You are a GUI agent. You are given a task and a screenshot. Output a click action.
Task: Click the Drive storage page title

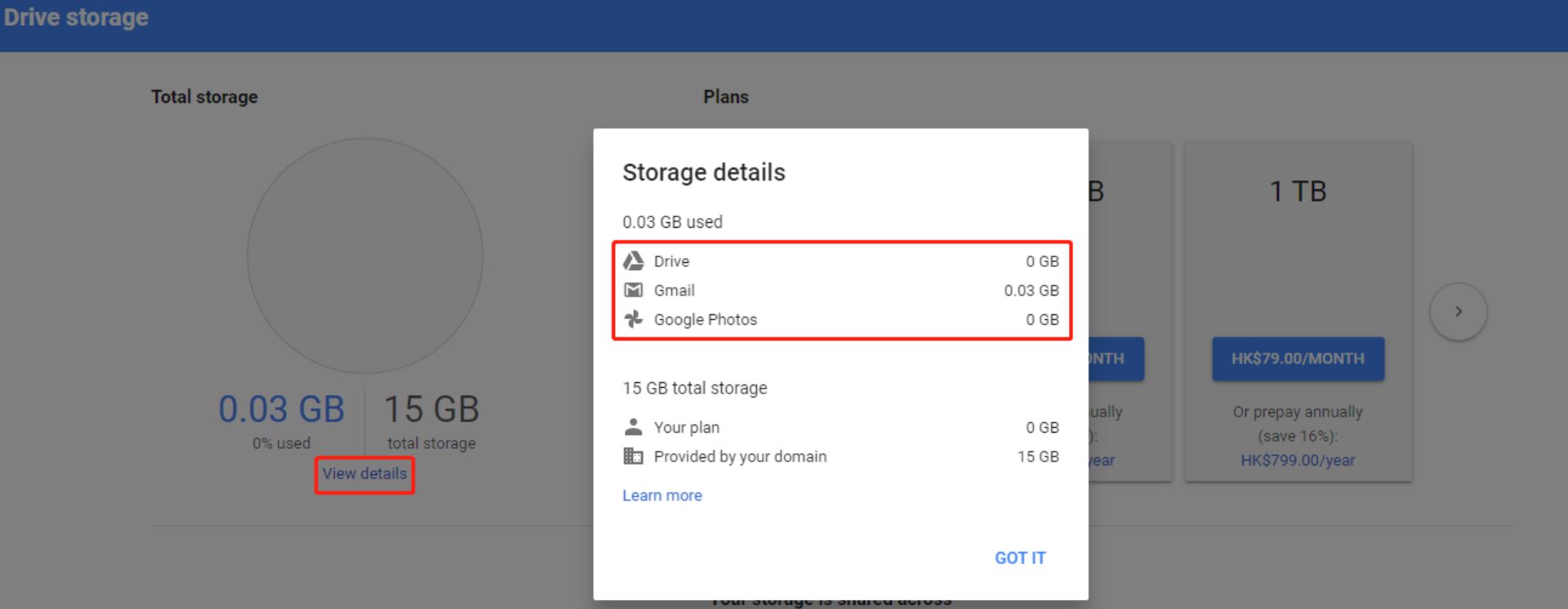[76, 18]
